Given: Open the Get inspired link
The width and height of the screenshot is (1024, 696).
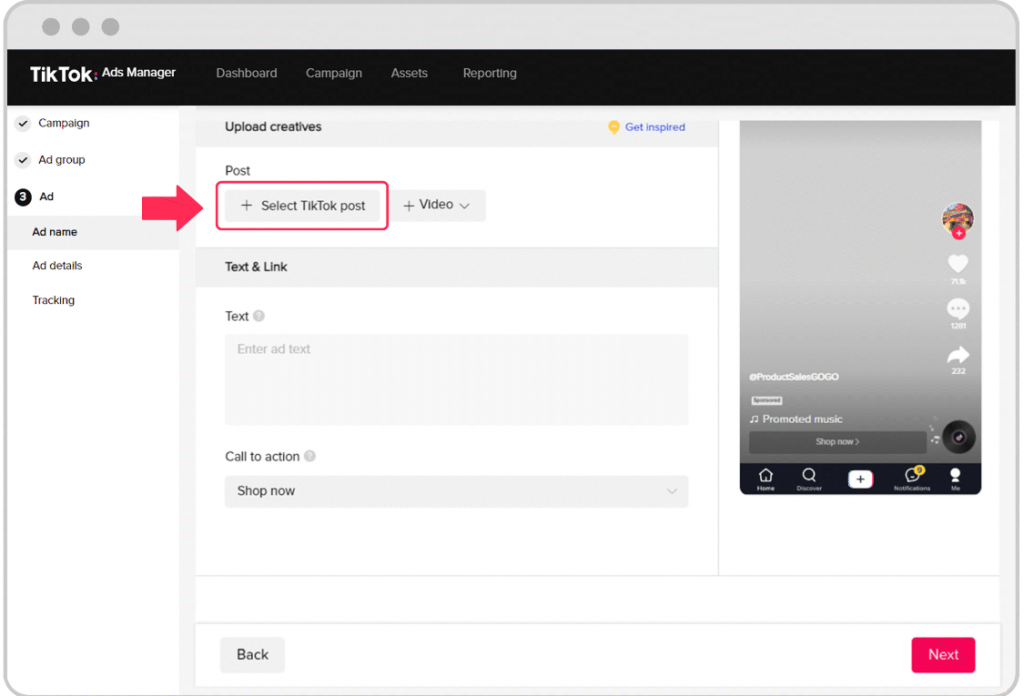Looking at the screenshot, I should [x=655, y=127].
